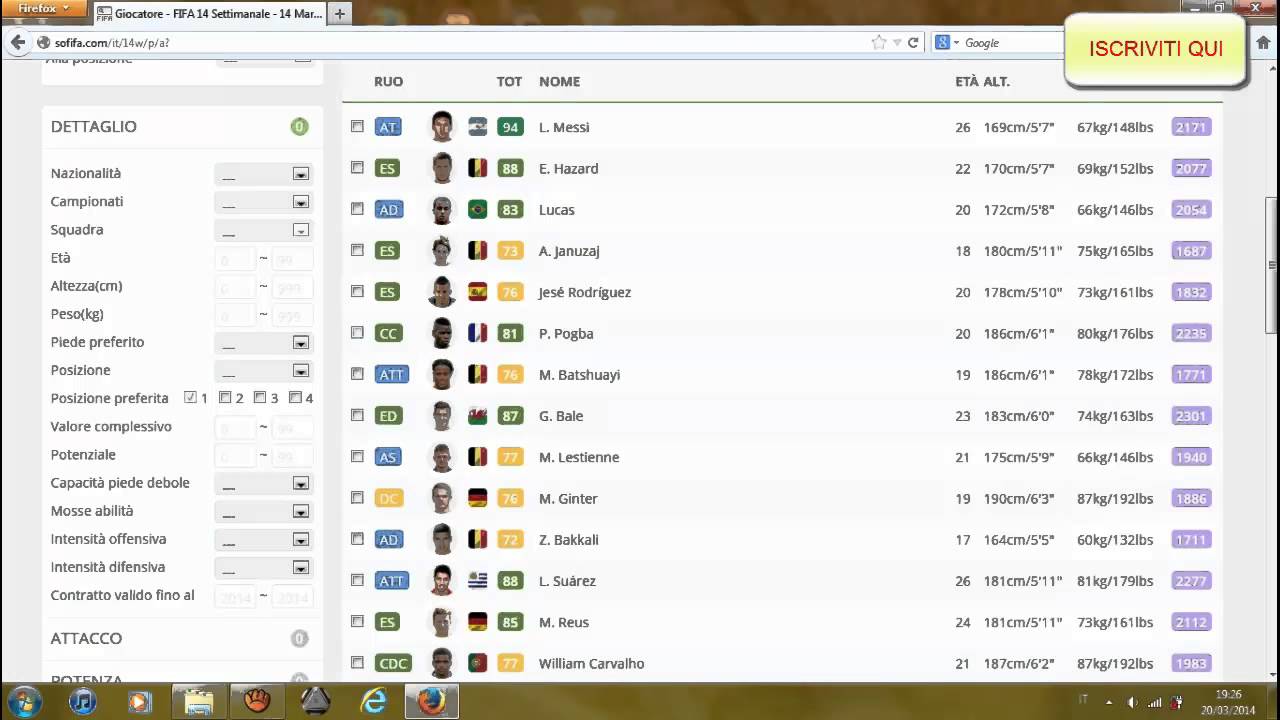The height and width of the screenshot is (720, 1280).
Task: Reload the page with refresh icon
Action: (x=913, y=43)
